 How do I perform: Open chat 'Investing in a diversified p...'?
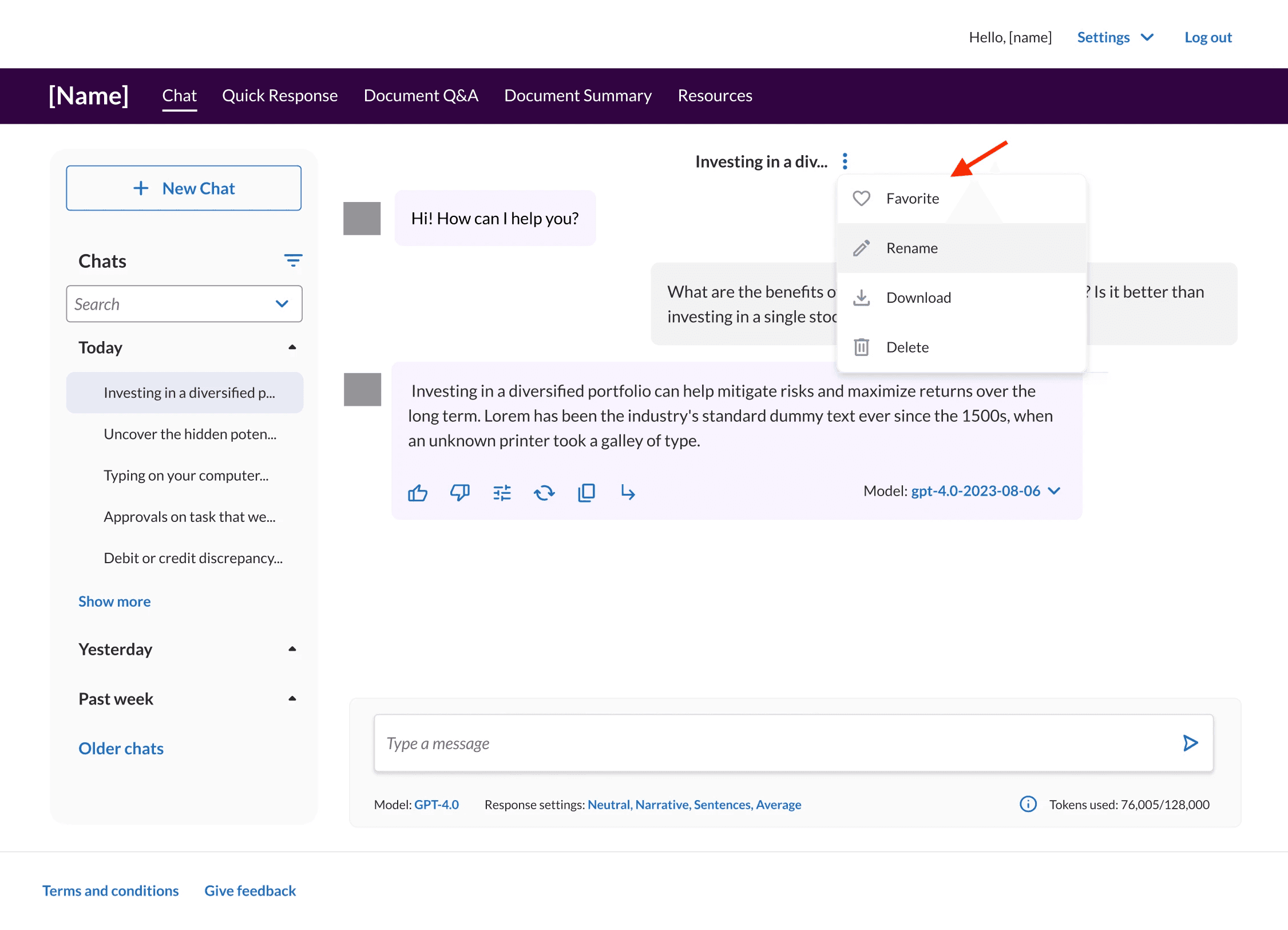click(x=184, y=393)
